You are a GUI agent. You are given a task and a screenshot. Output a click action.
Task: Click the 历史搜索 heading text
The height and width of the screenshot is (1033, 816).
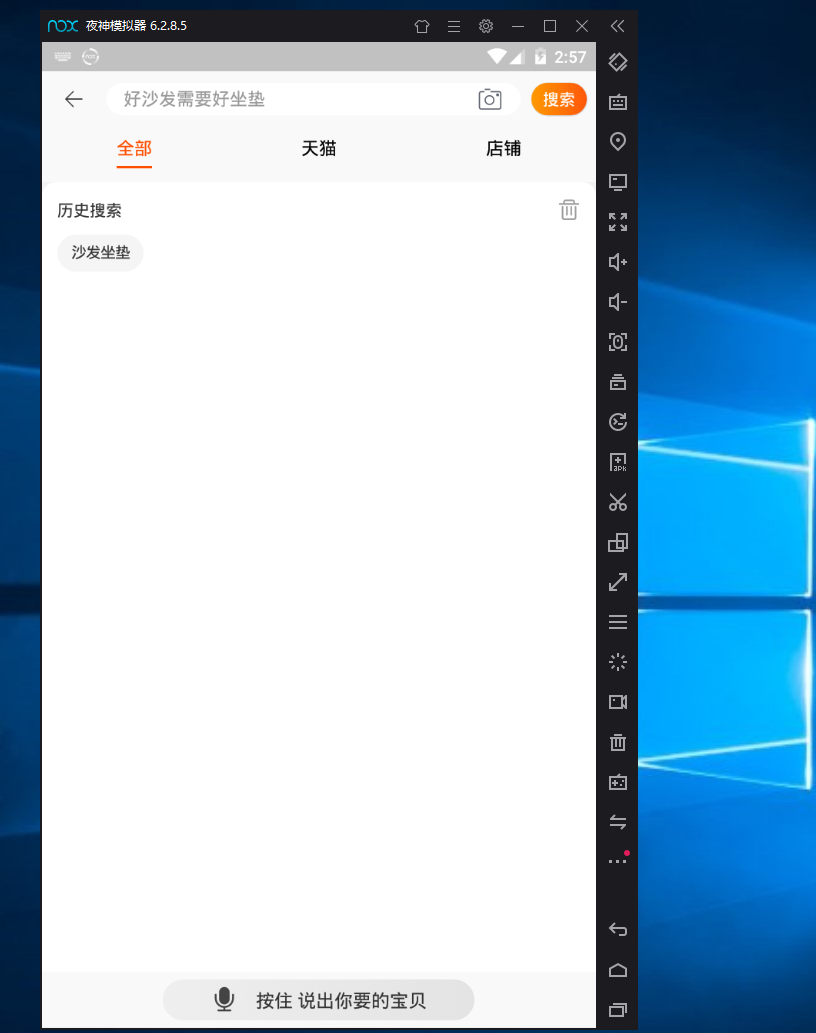(x=90, y=211)
